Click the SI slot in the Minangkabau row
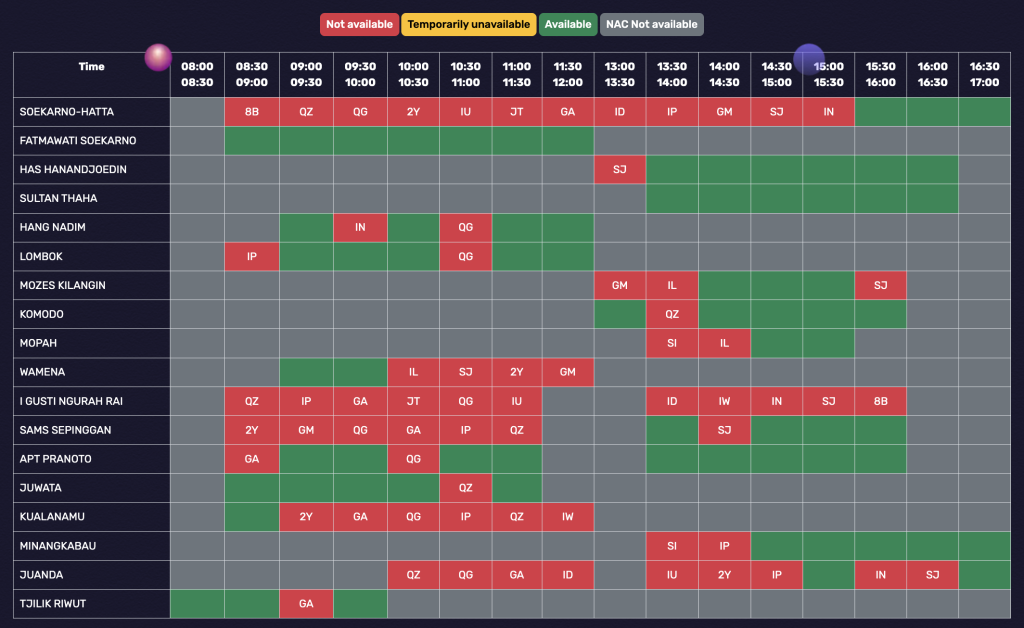 [672, 547]
